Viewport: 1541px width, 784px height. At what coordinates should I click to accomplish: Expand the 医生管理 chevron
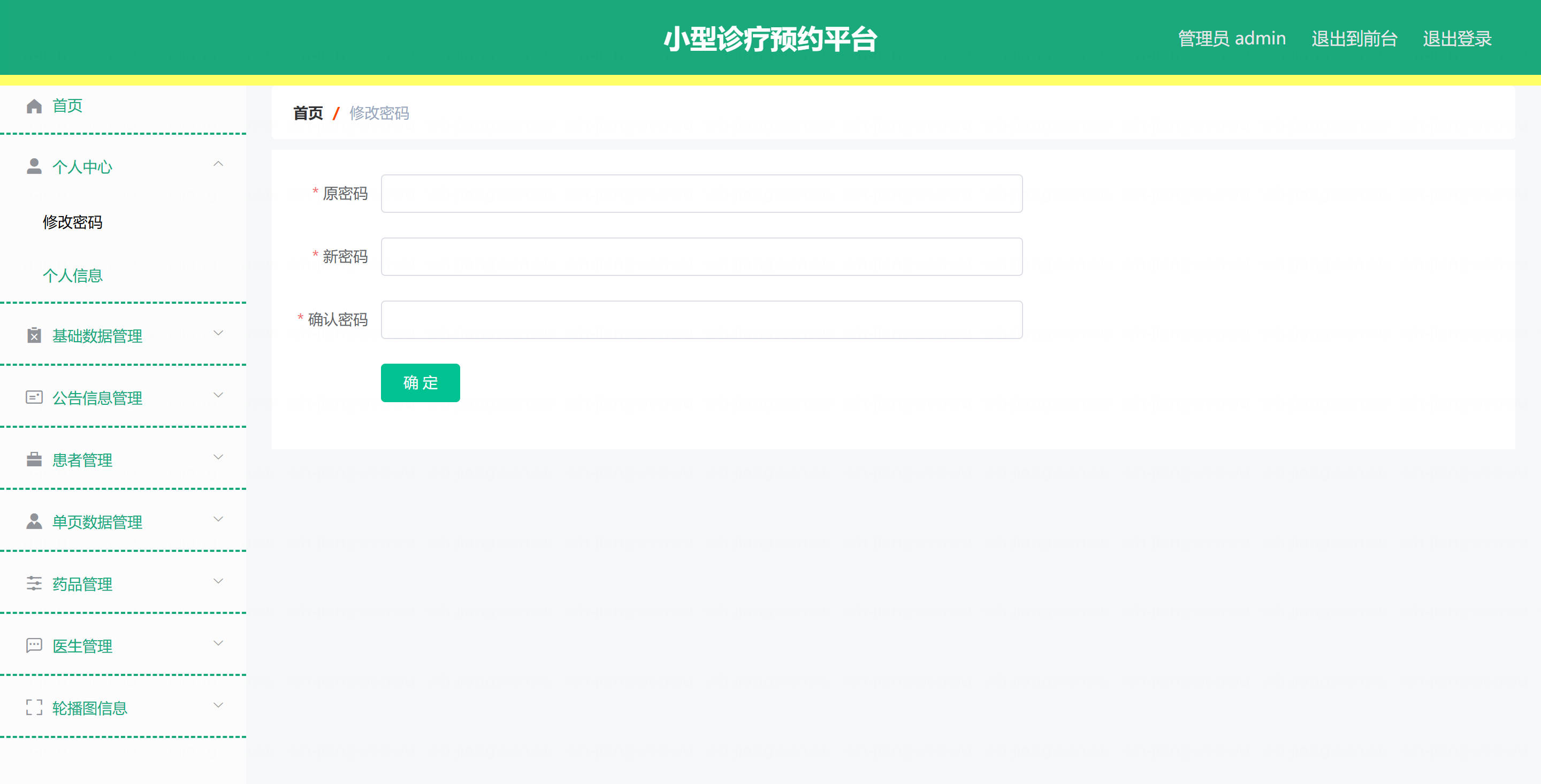click(x=218, y=643)
